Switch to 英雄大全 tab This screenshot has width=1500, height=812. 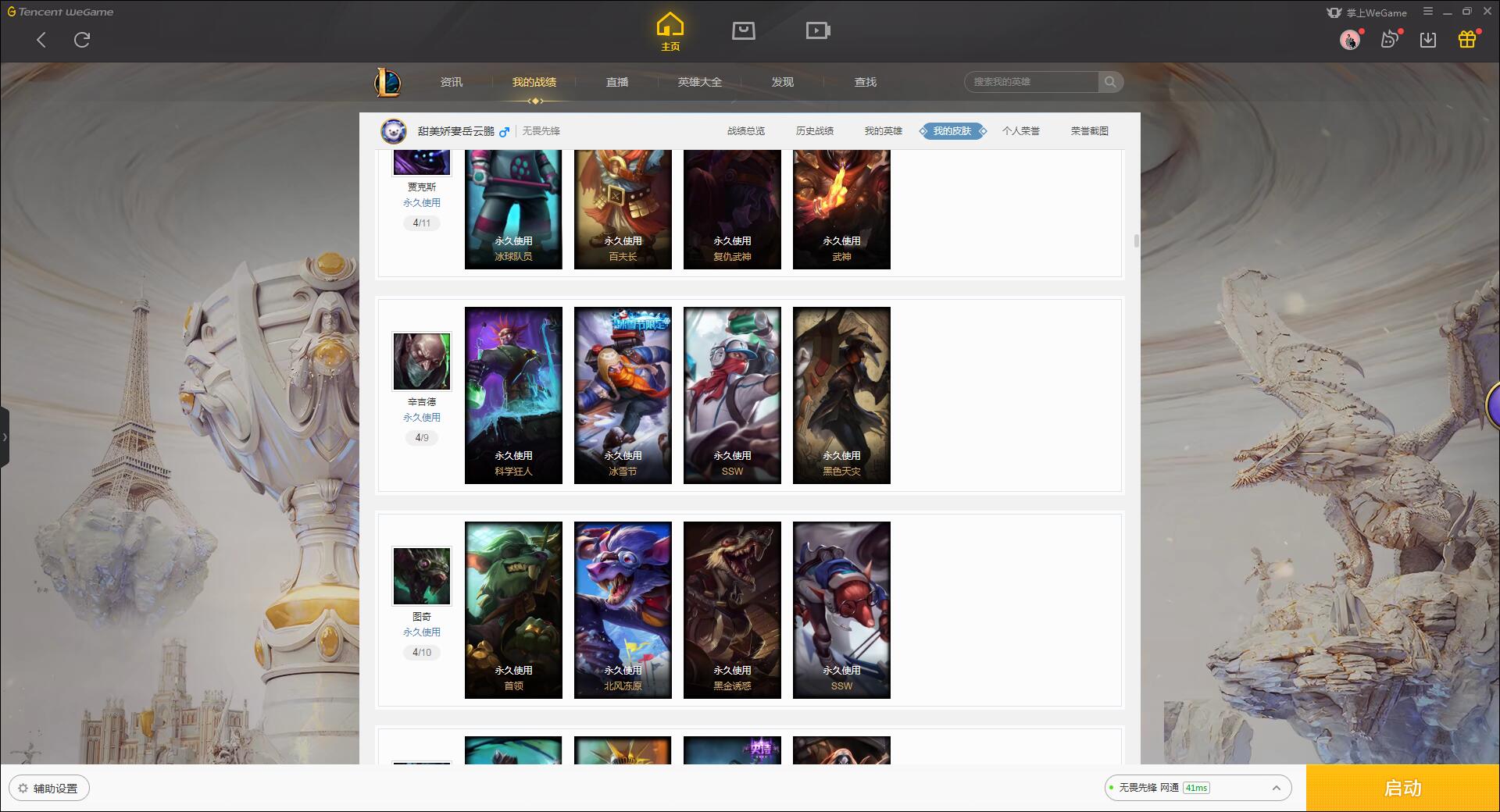700,82
